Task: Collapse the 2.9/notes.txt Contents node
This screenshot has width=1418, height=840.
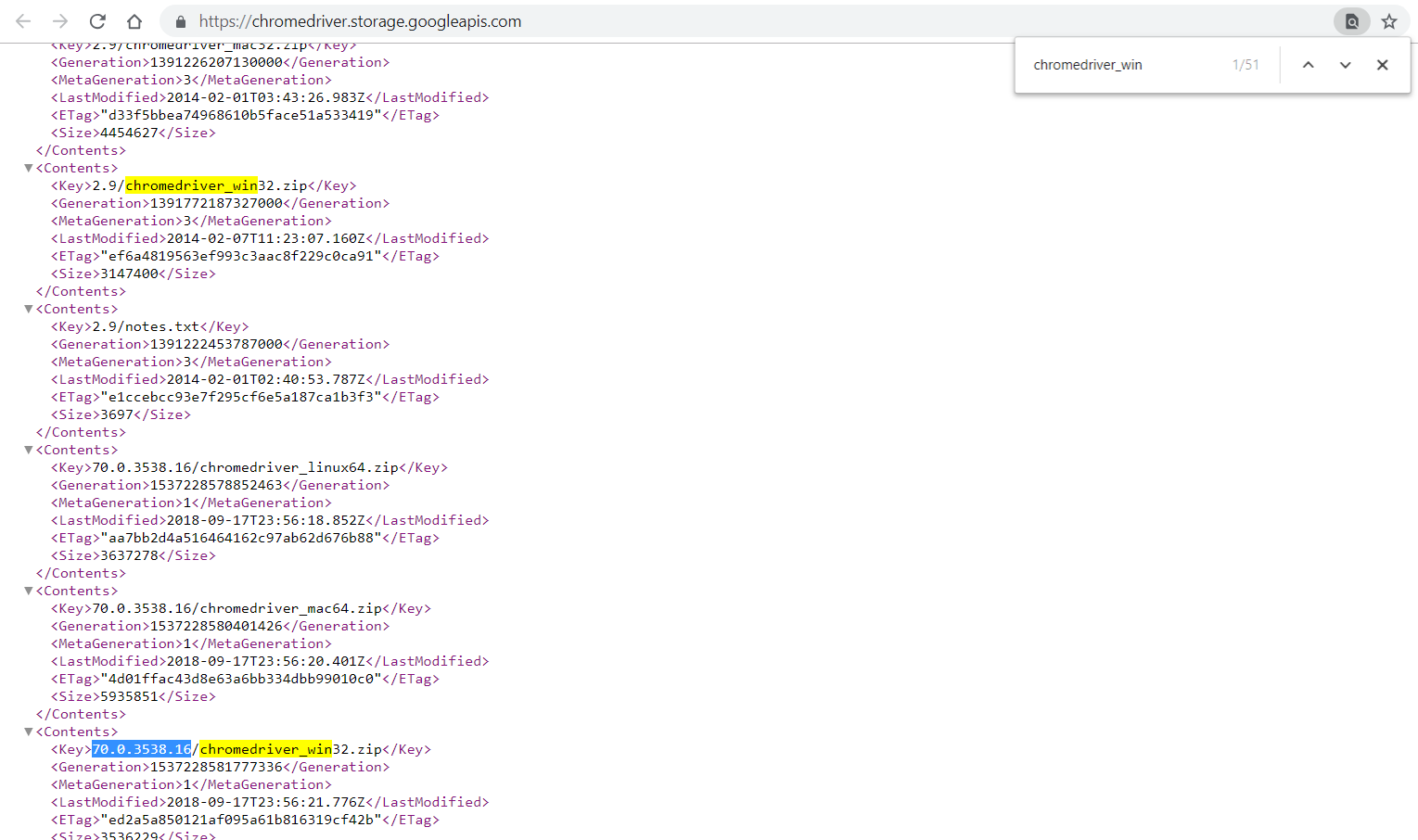Action: coord(29,308)
